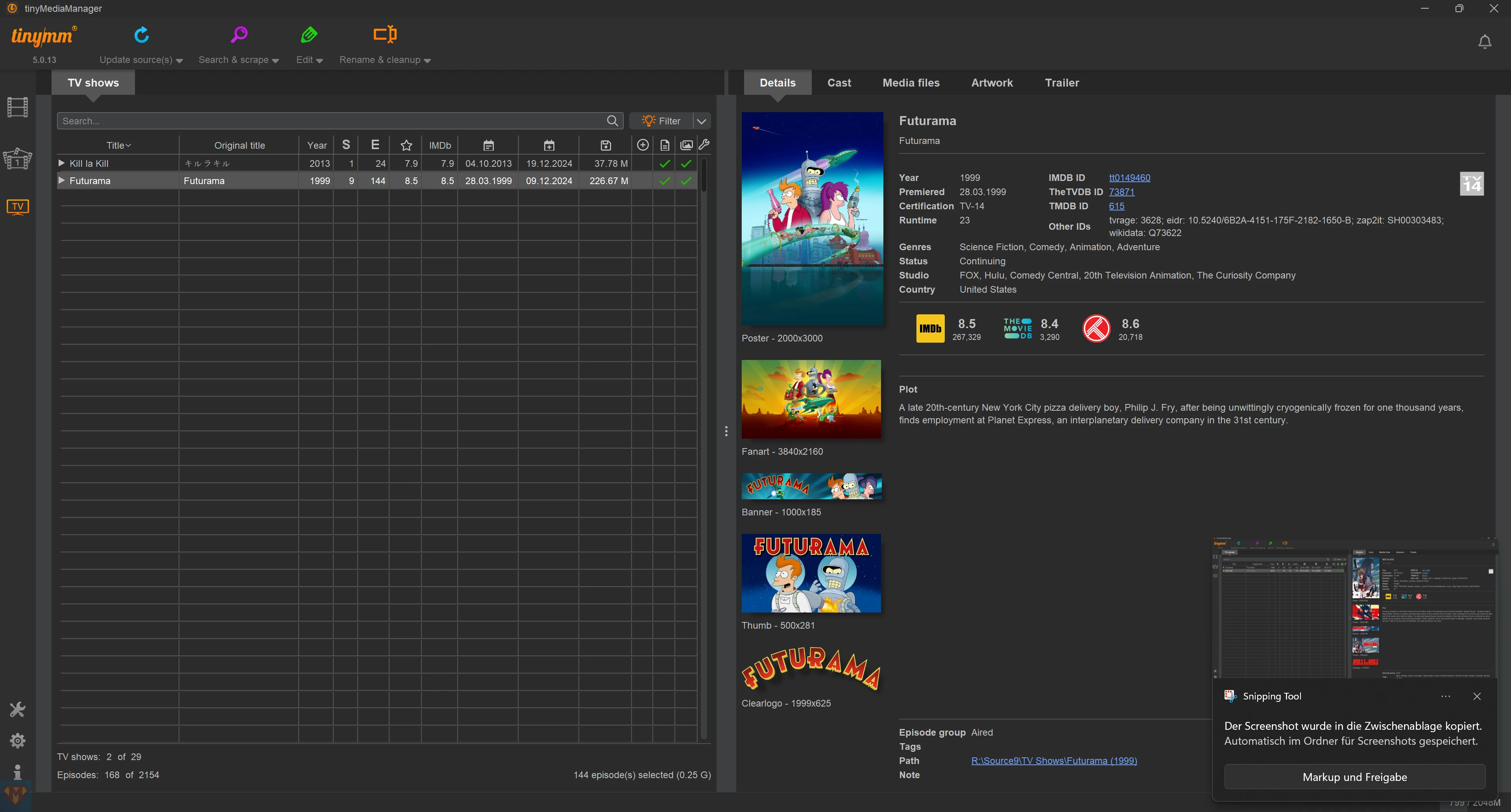Open settings gear in left sidebar

pyautogui.click(x=18, y=740)
